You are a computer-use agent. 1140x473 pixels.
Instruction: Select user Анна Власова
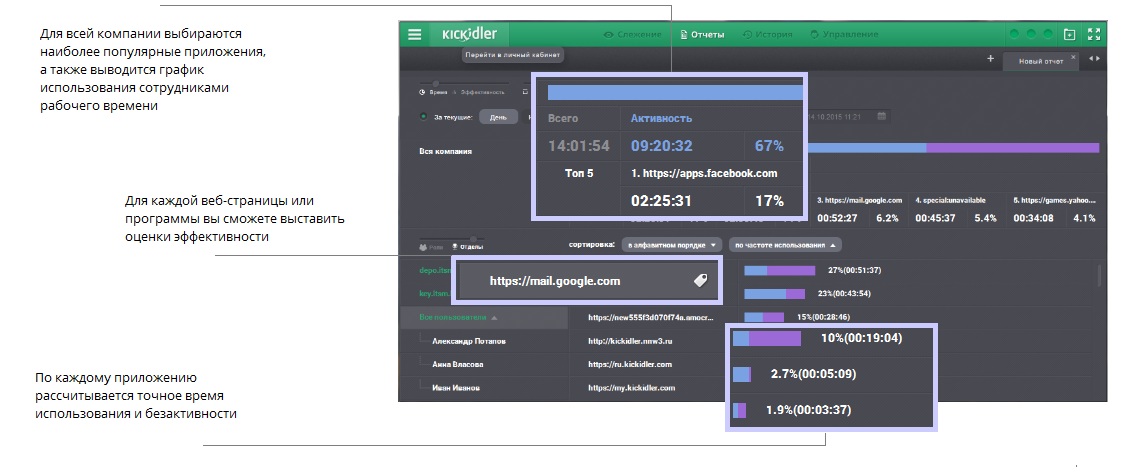coord(458,364)
